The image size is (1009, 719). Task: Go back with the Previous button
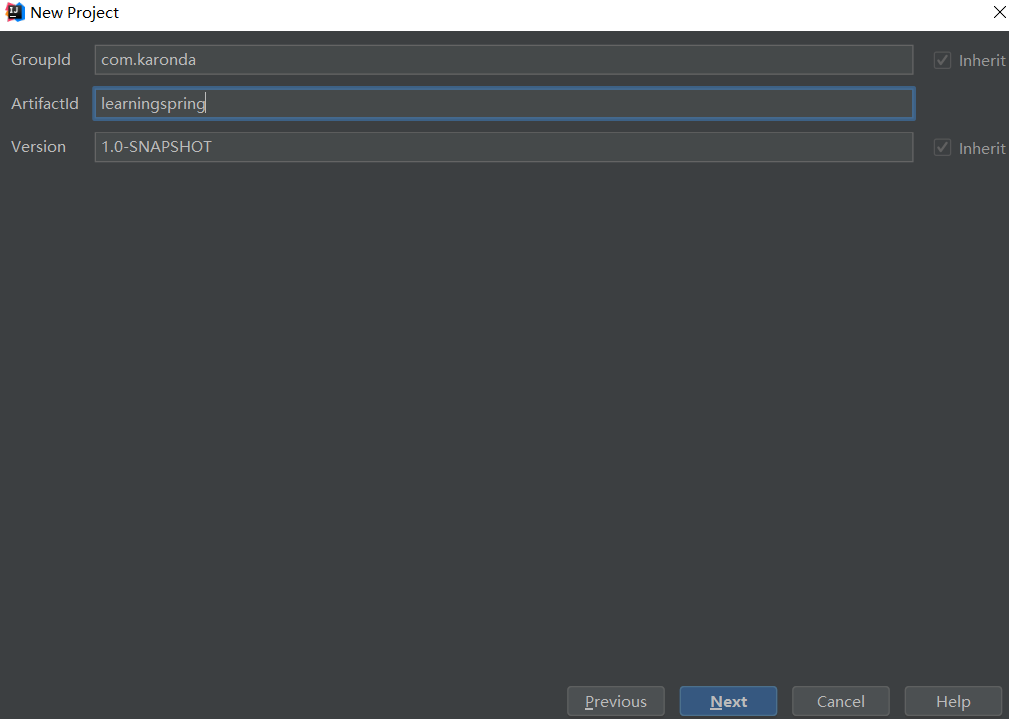615,701
